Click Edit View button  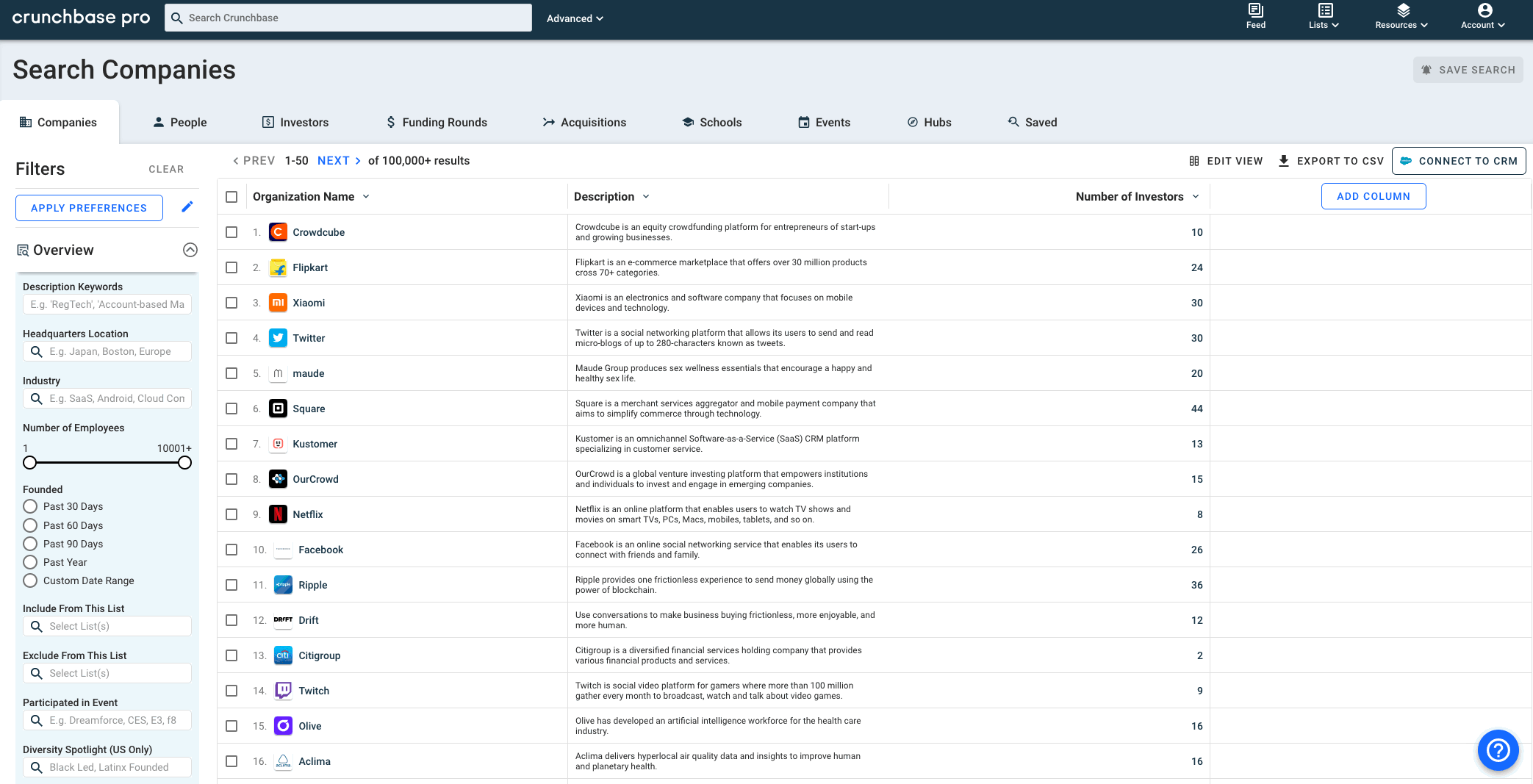coord(1226,161)
